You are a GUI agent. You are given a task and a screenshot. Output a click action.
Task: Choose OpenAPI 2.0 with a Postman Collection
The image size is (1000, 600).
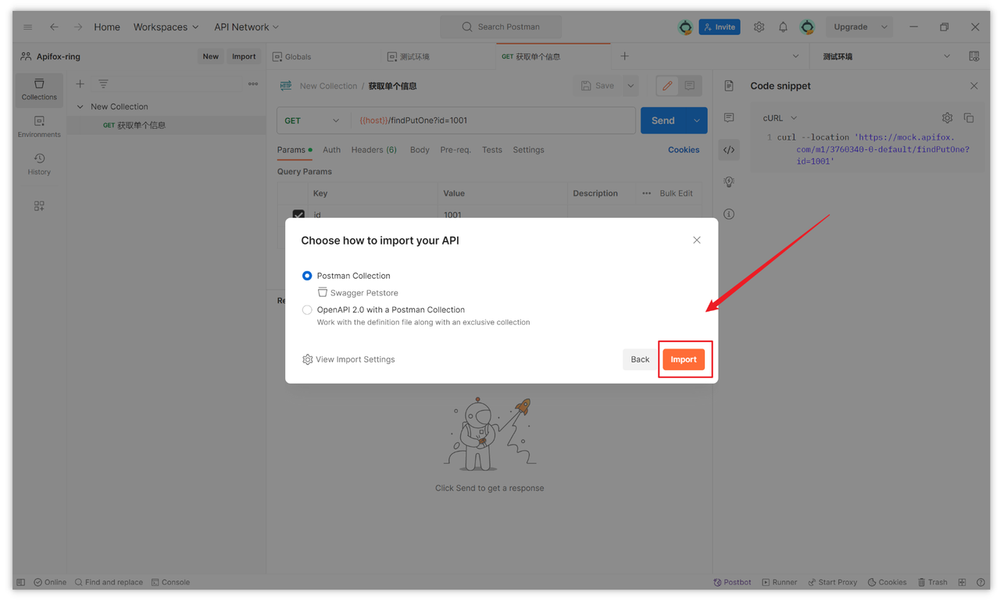pyautogui.click(x=307, y=310)
